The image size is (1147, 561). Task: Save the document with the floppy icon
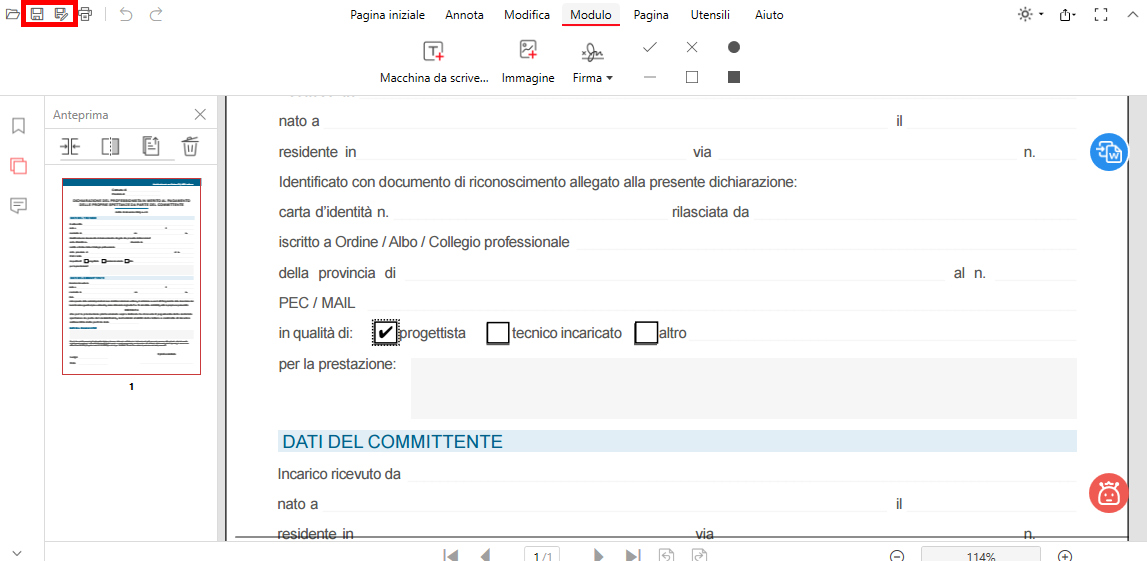[37, 14]
